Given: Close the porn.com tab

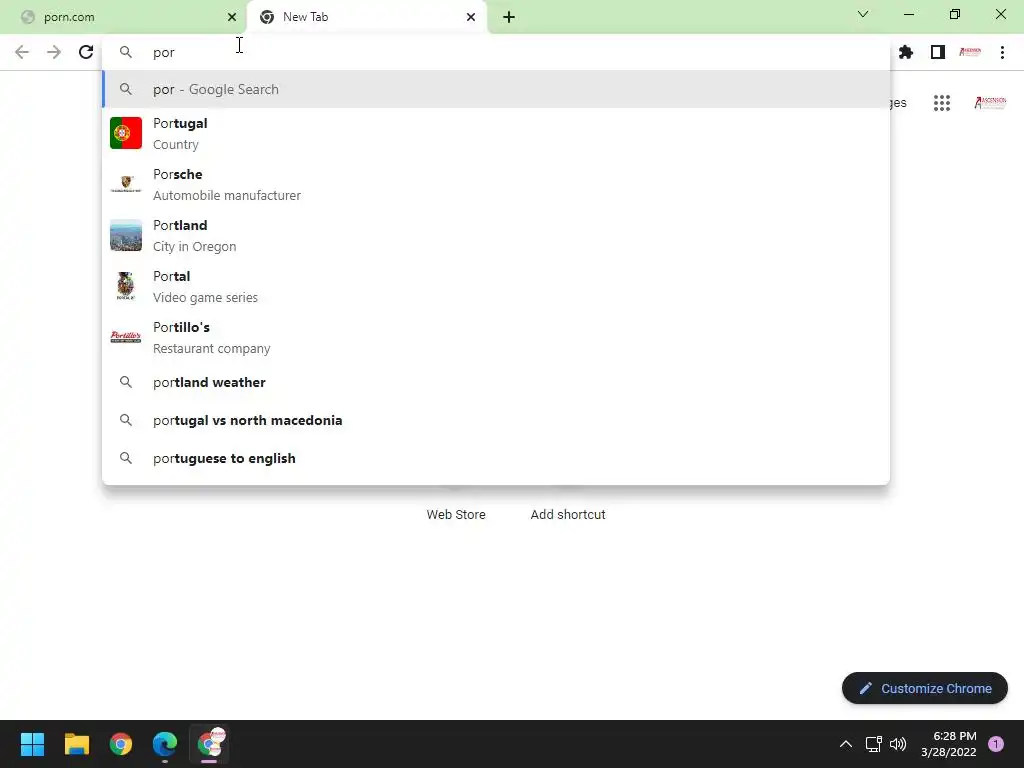Looking at the screenshot, I should coord(232,17).
